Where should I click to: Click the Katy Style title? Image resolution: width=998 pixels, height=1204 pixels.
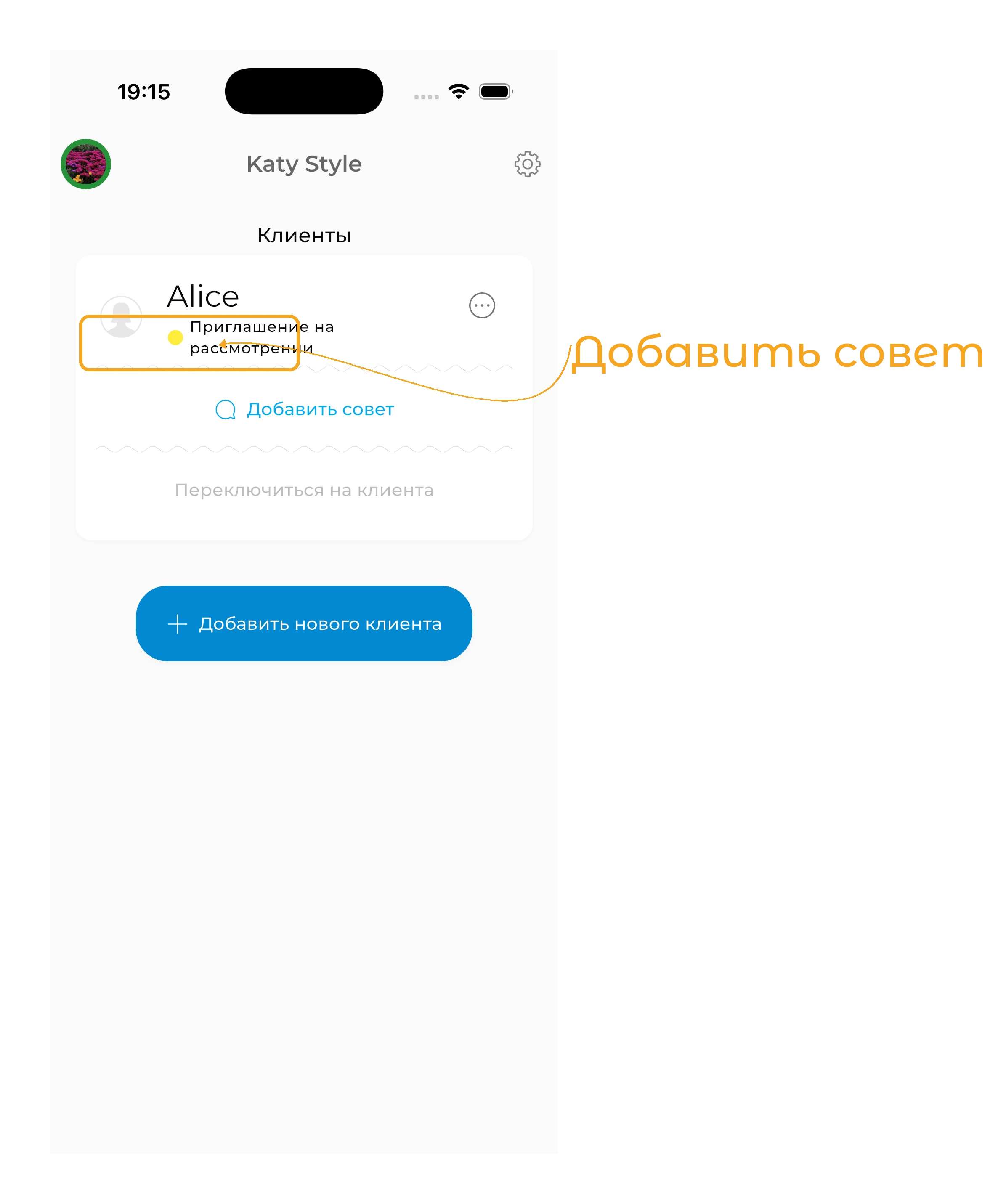click(304, 164)
